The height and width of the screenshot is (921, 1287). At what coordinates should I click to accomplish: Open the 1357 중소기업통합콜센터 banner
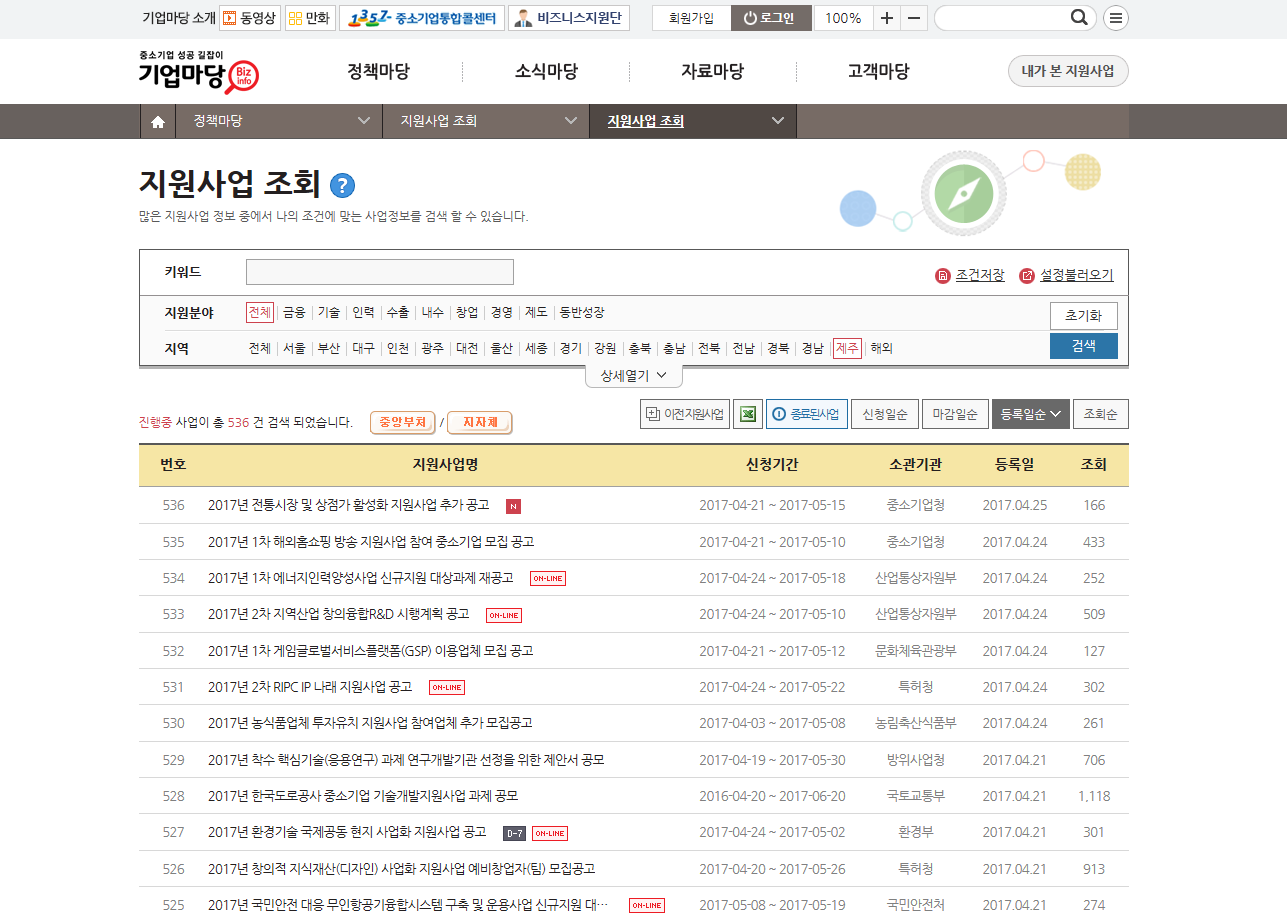click(x=423, y=18)
